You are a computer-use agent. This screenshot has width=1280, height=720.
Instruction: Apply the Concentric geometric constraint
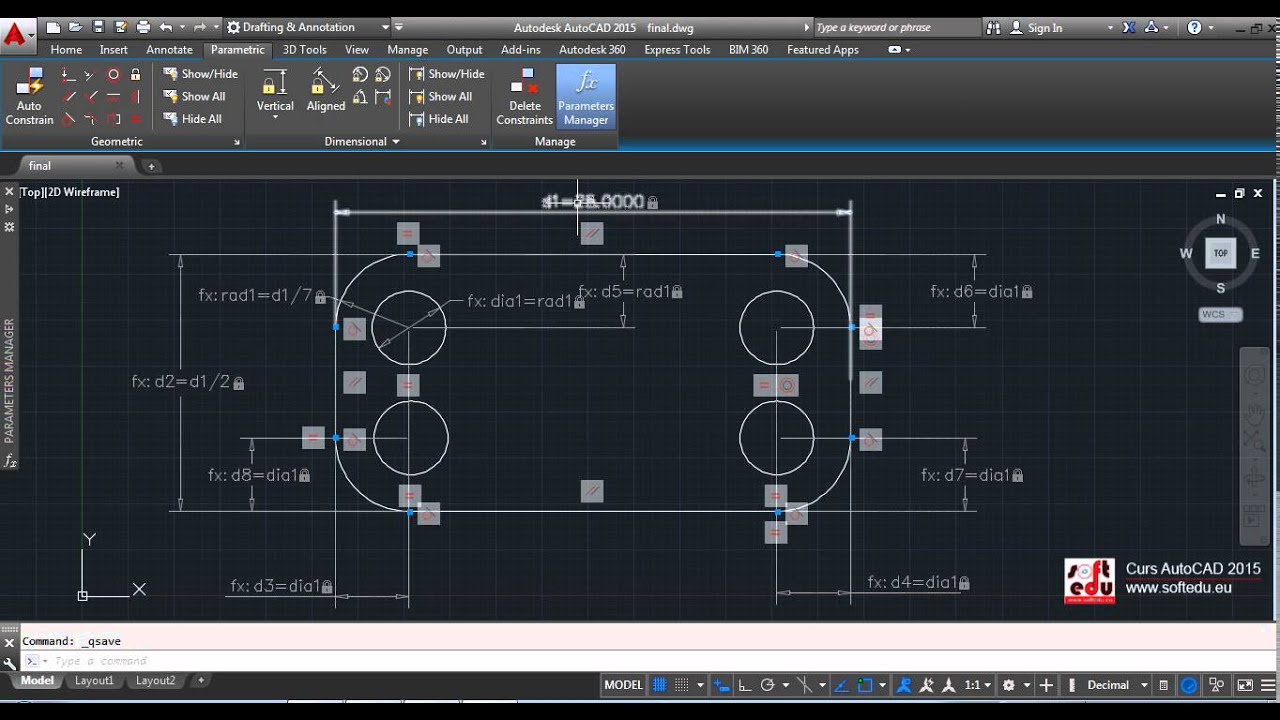click(114, 74)
